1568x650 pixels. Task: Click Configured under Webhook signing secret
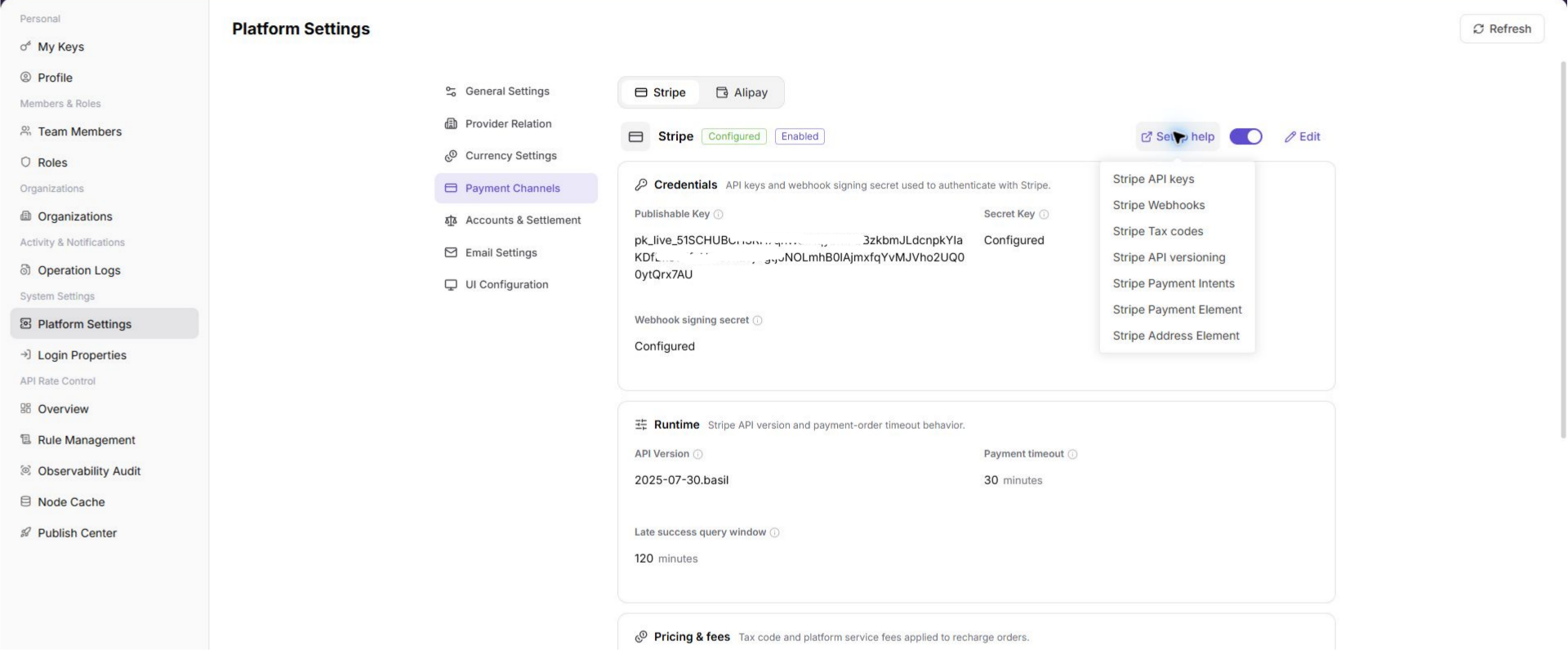pos(665,347)
